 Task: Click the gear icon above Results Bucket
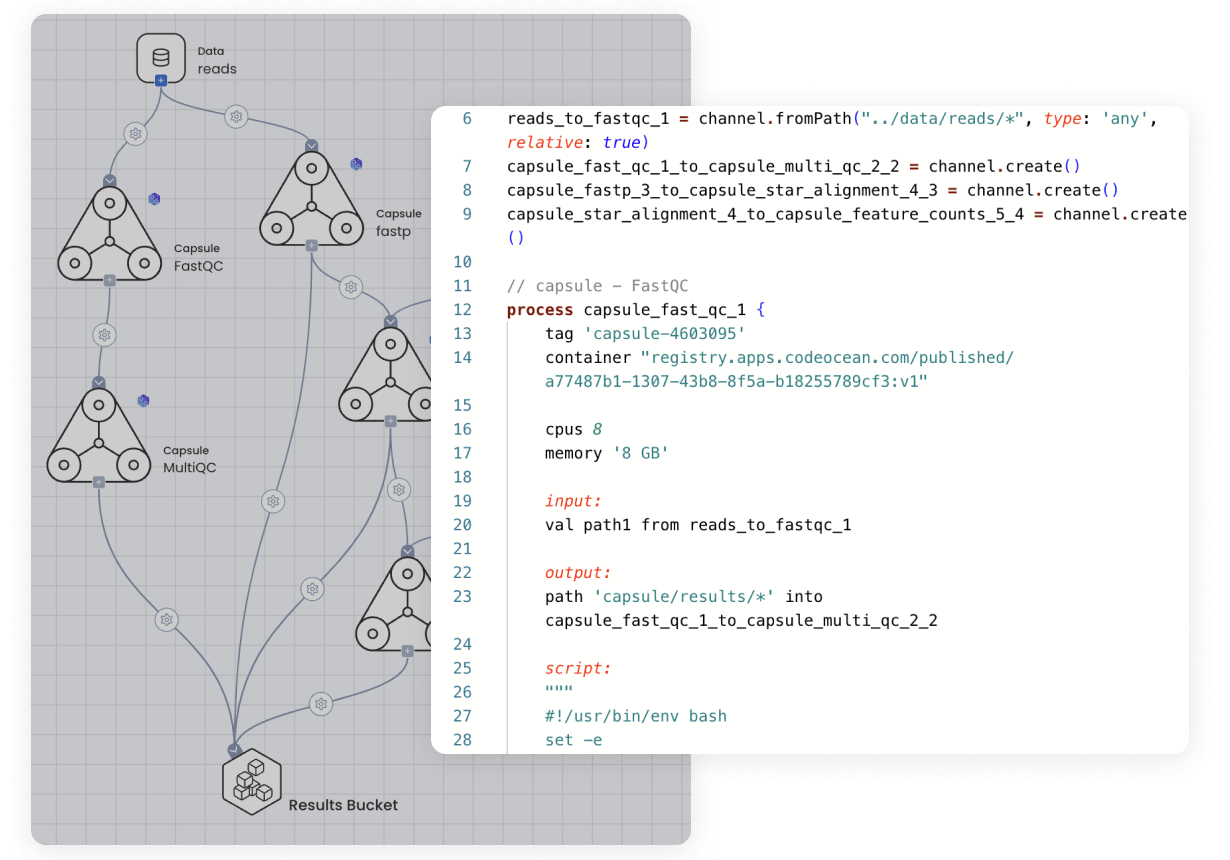click(x=311, y=589)
